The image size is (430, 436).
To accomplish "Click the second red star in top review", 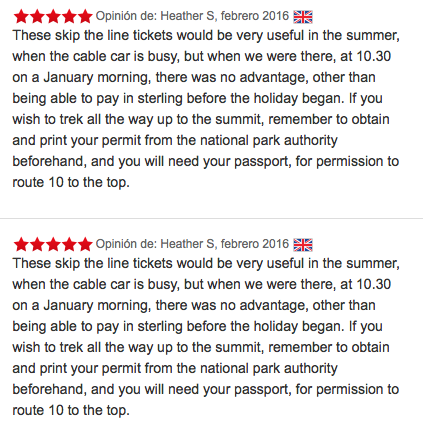I will click(x=37, y=16).
